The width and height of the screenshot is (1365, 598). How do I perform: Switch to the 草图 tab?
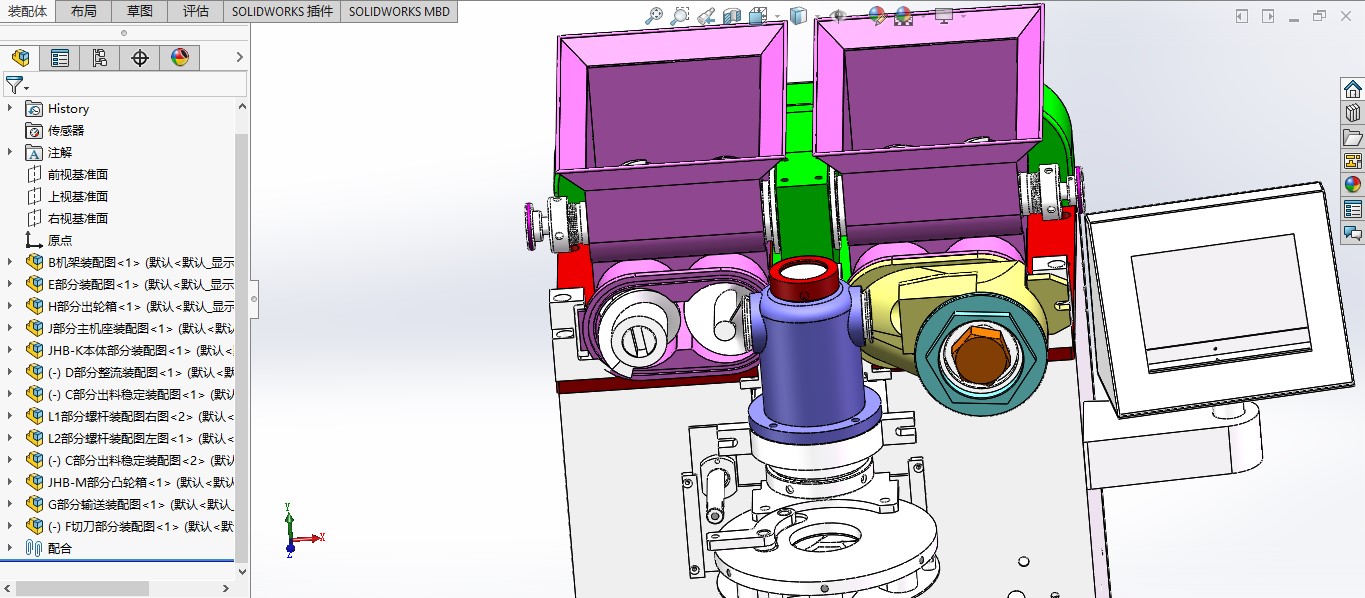(x=140, y=11)
